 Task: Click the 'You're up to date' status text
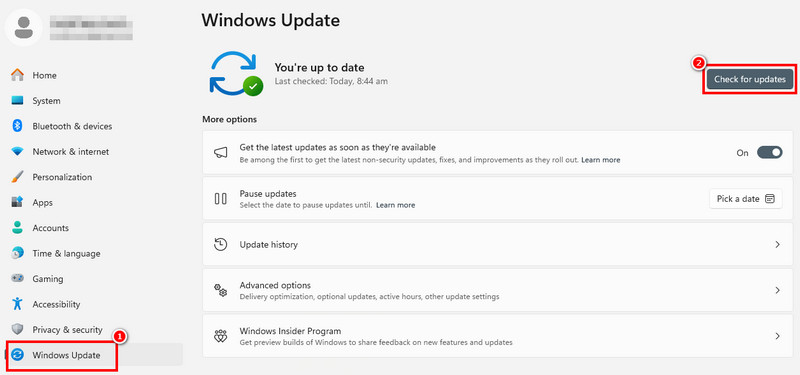(x=319, y=67)
